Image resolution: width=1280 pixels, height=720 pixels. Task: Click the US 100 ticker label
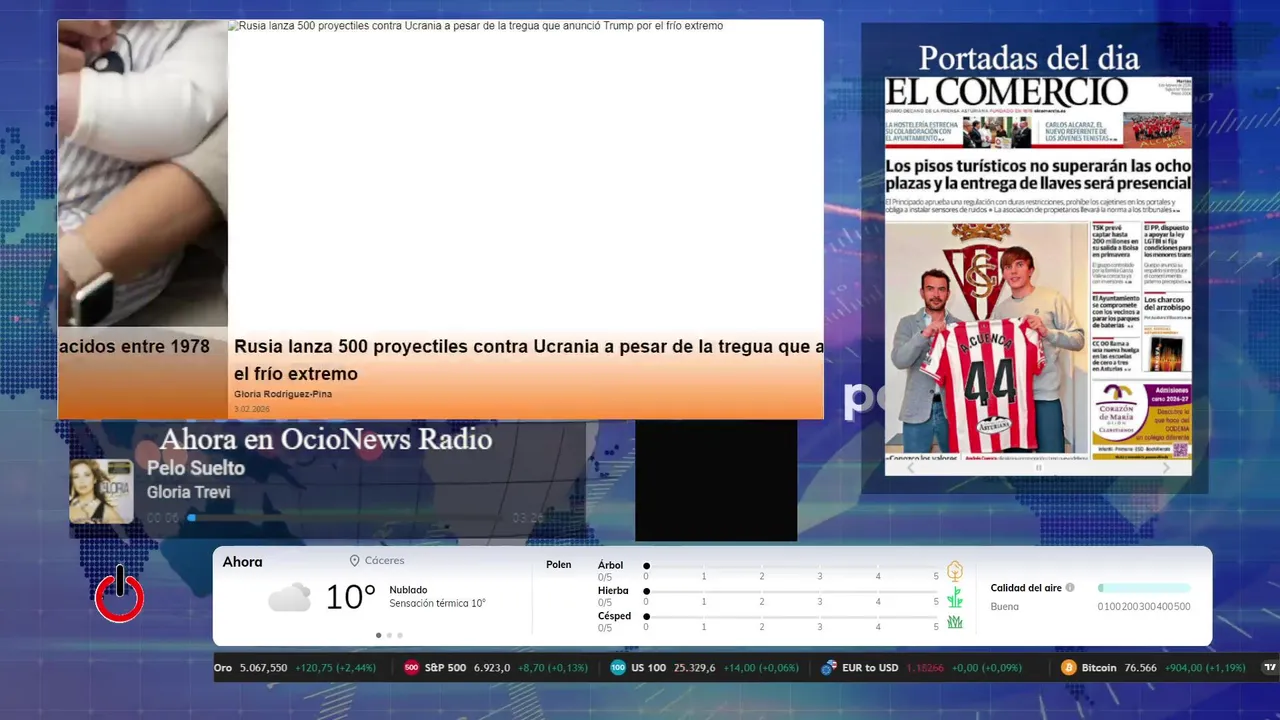649,667
